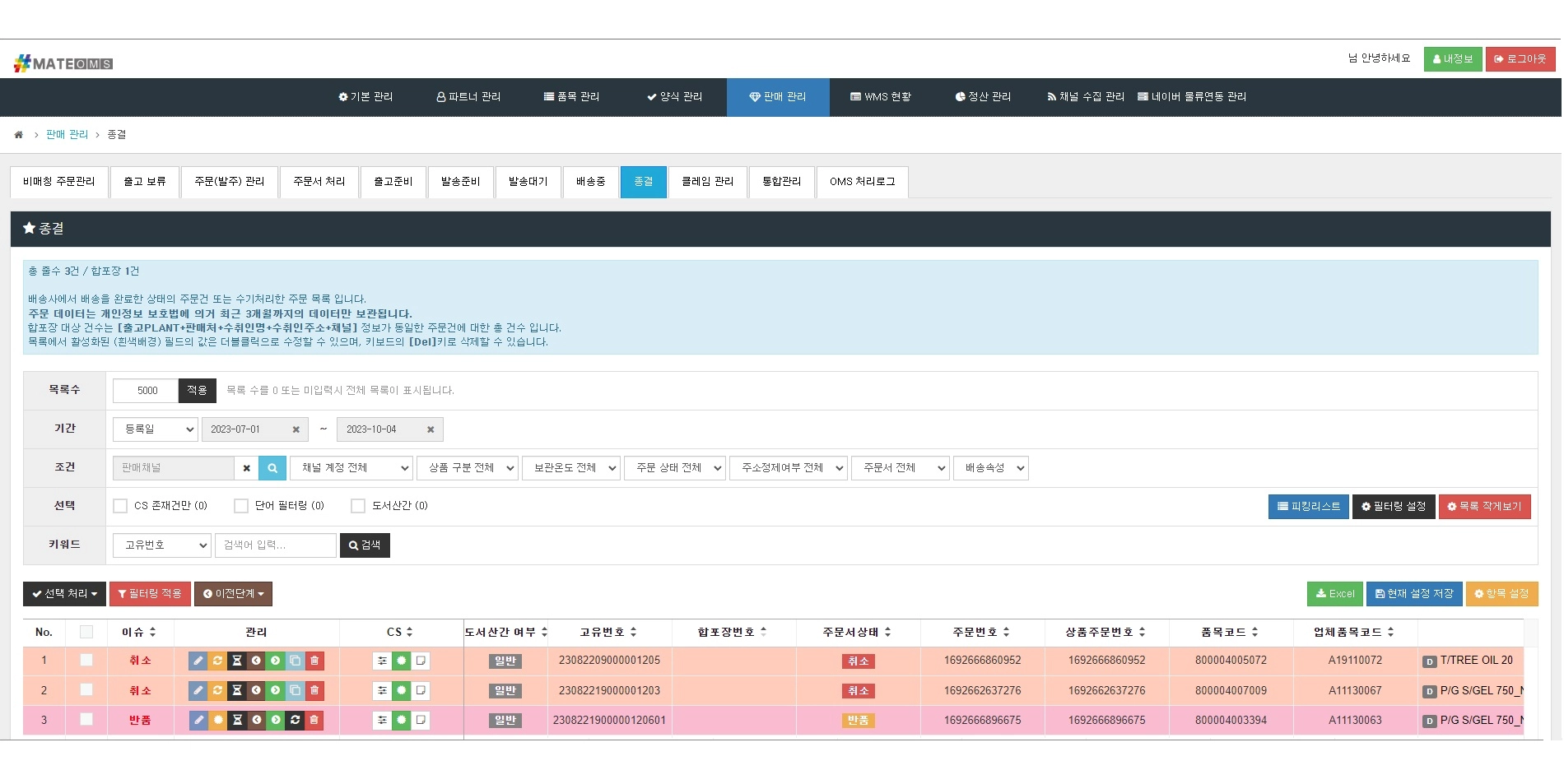Open the 이전단계 dropdown button
The height and width of the screenshot is (784, 1564).
pyautogui.click(x=234, y=594)
